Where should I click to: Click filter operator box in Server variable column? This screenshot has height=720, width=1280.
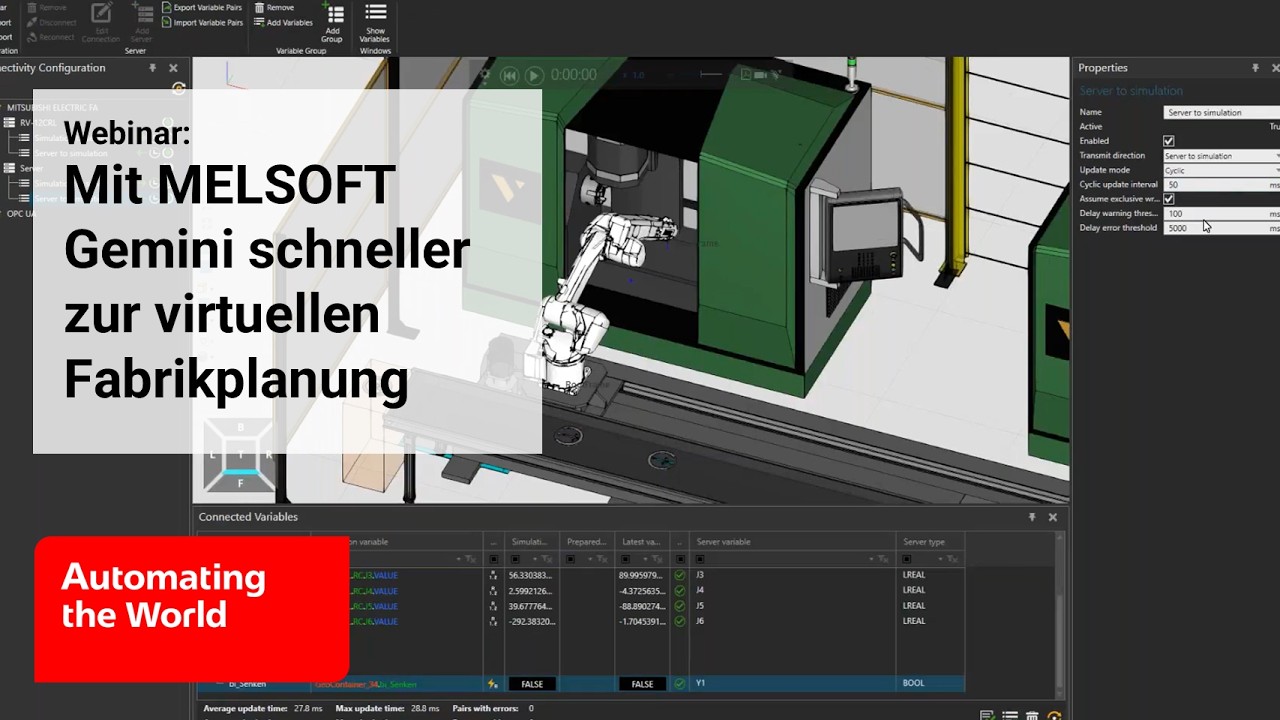tap(699, 559)
